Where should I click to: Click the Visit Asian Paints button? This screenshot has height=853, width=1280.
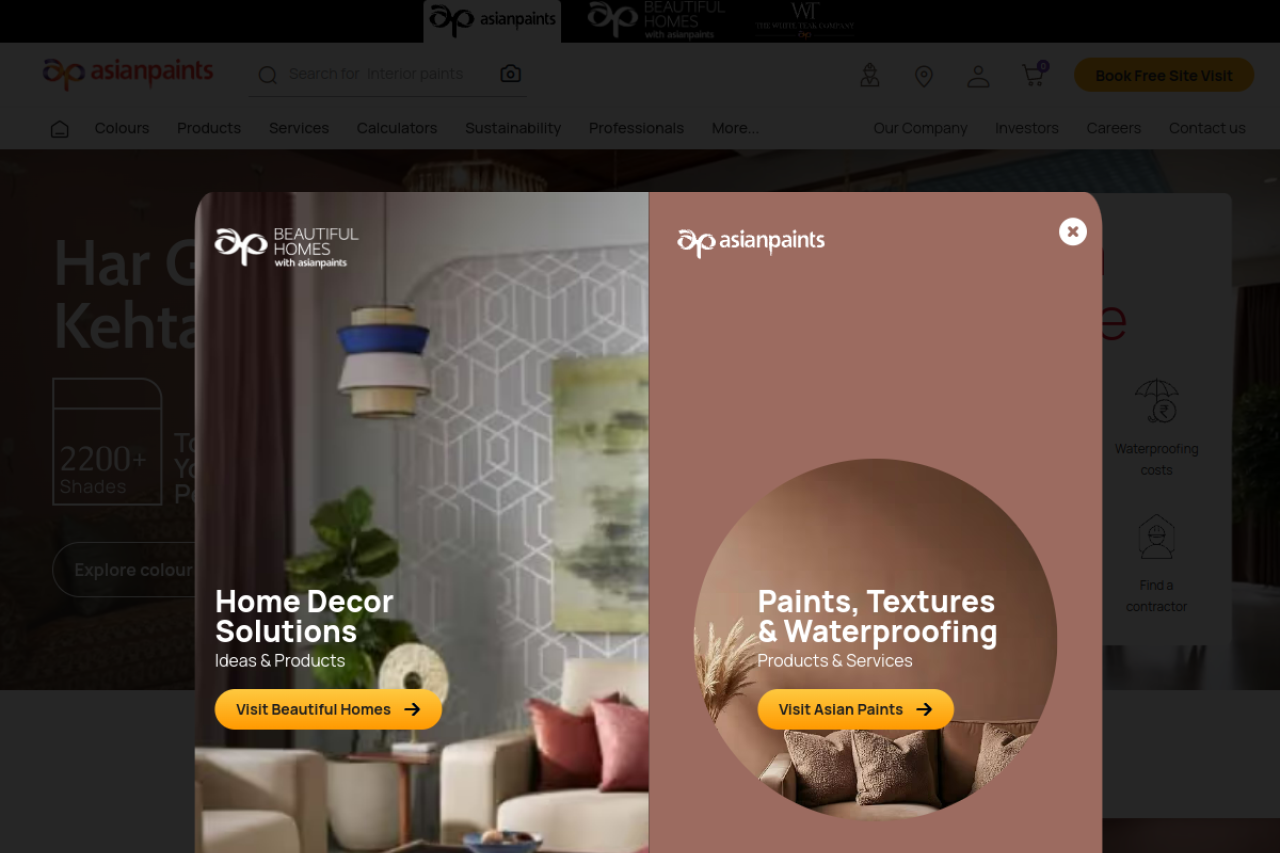coord(855,709)
